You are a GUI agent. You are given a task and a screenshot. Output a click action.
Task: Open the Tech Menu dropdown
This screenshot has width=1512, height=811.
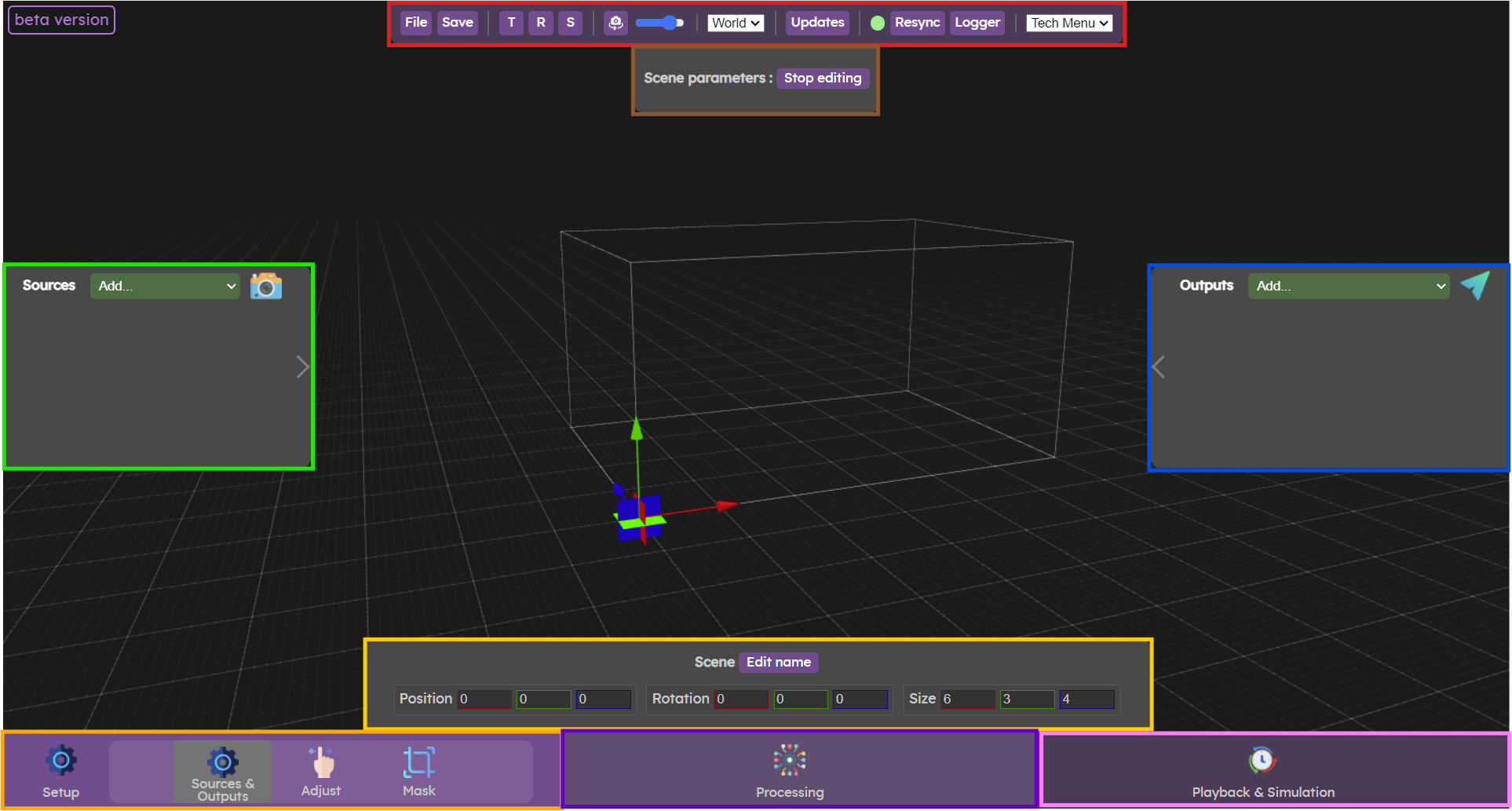pyautogui.click(x=1069, y=23)
